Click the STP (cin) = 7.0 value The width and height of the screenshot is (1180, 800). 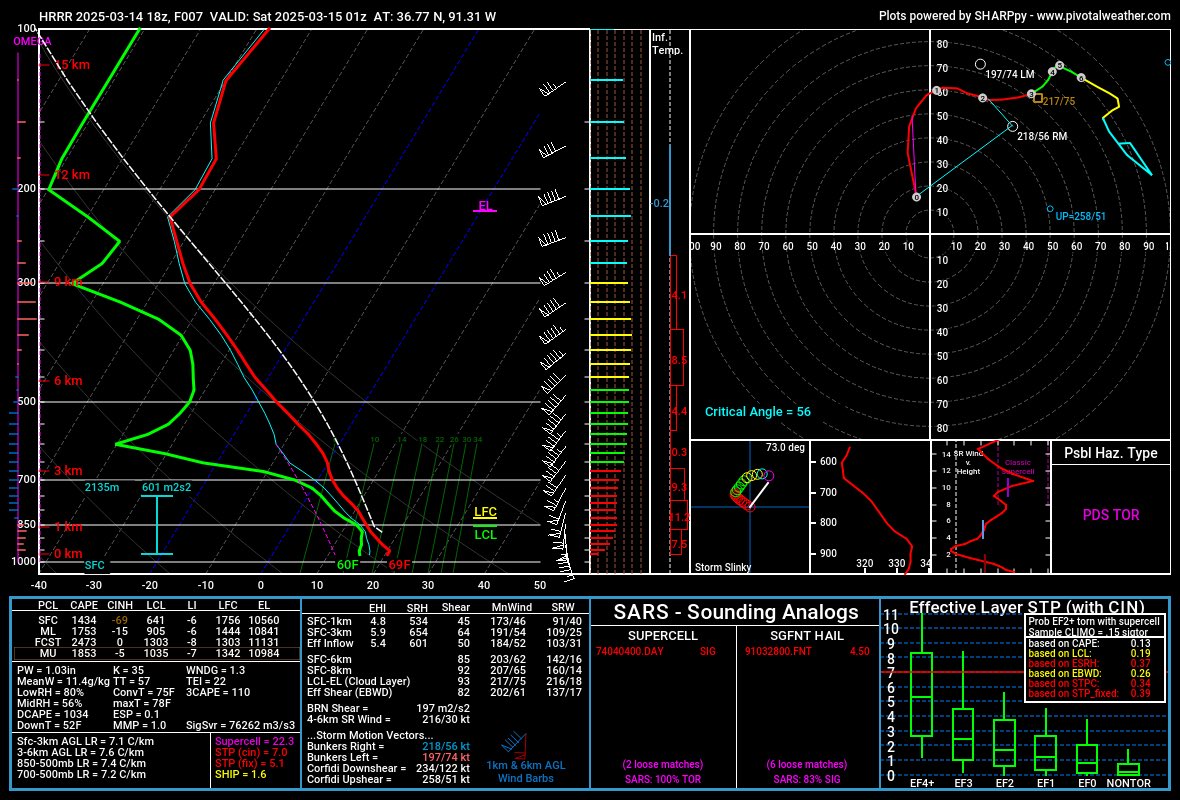click(x=251, y=752)
